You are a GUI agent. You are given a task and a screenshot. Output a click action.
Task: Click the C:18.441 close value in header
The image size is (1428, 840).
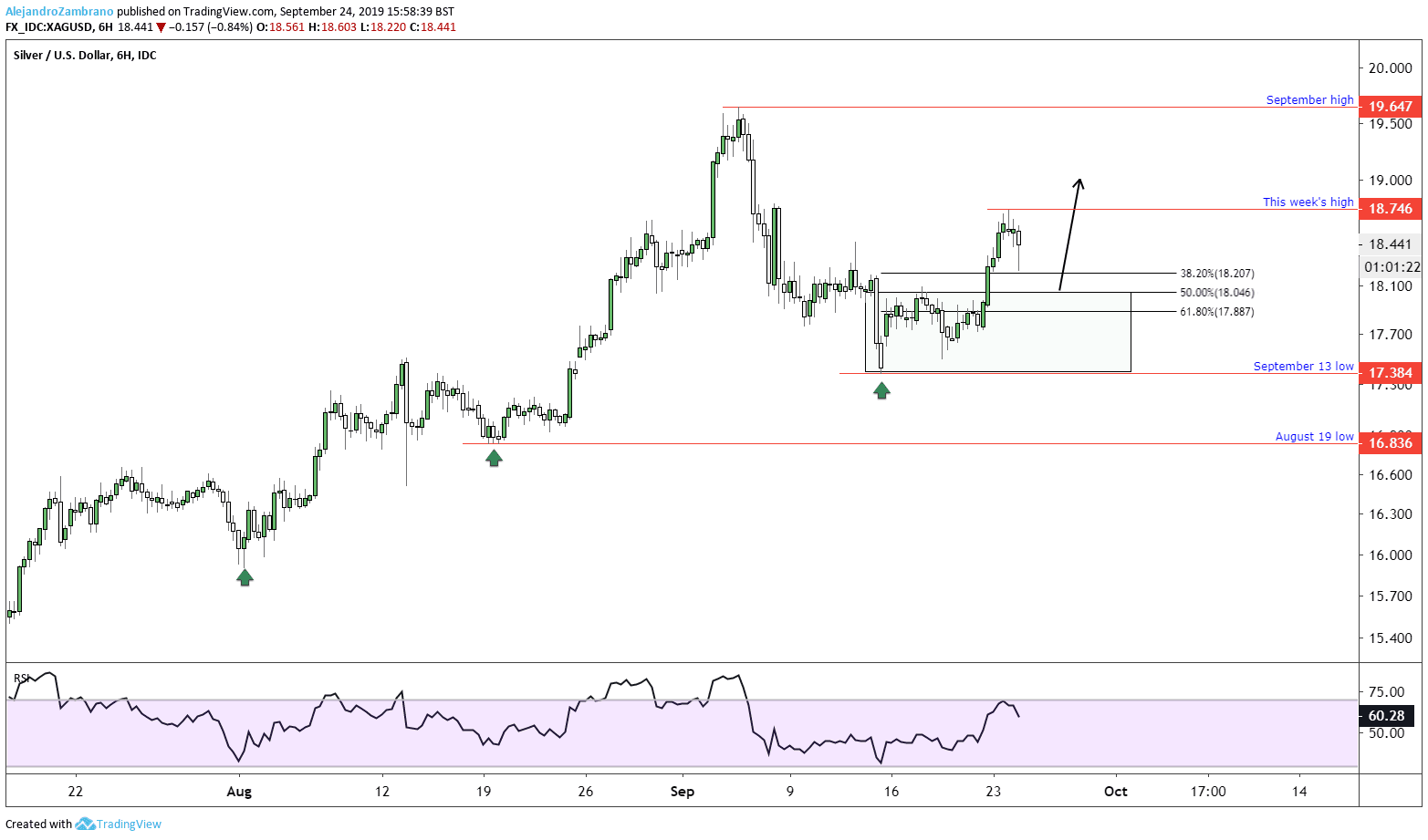(433, 27)
